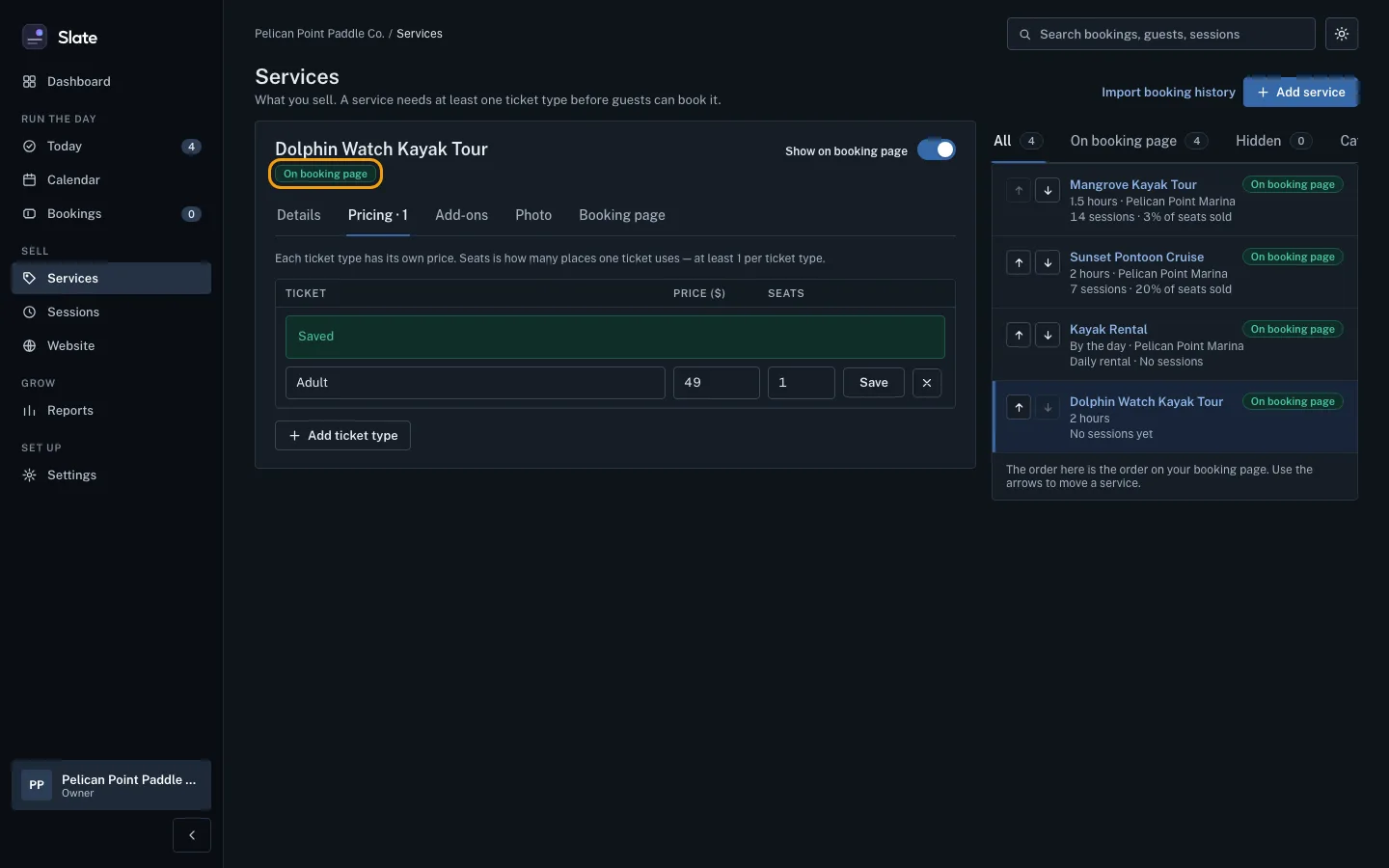The image size is (1389, 868).
Task: Select the Hidden filter tab
Action: click(1274, 141)
